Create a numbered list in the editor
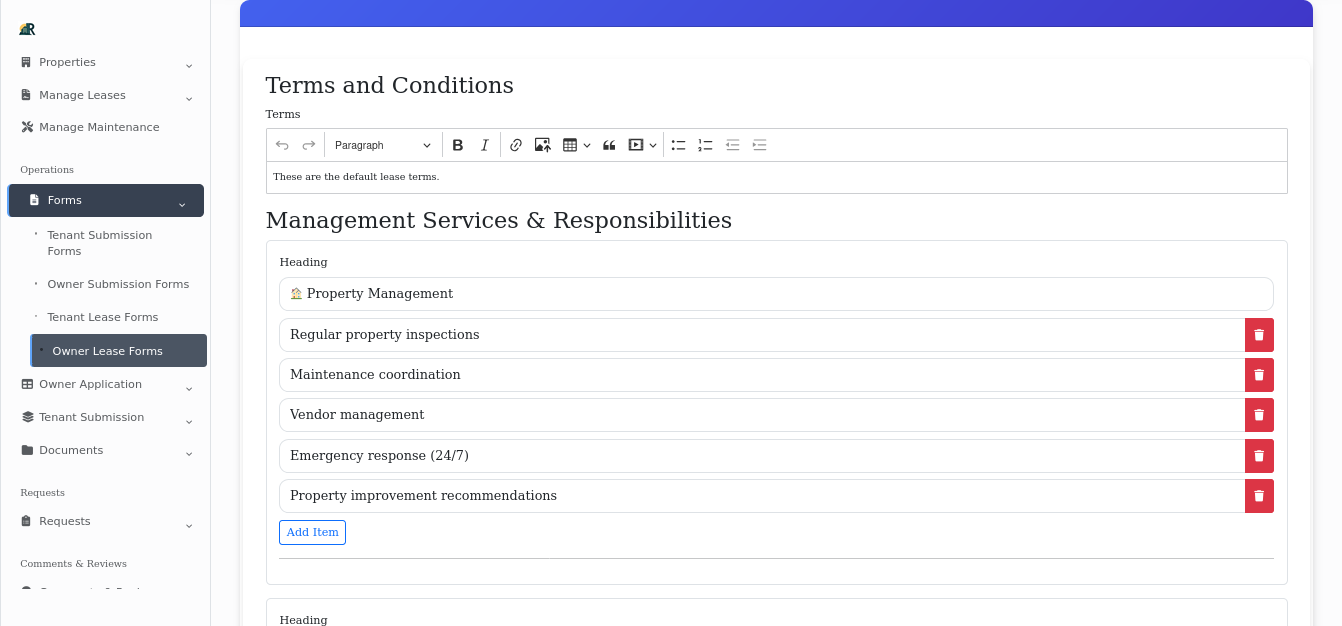 705,145
